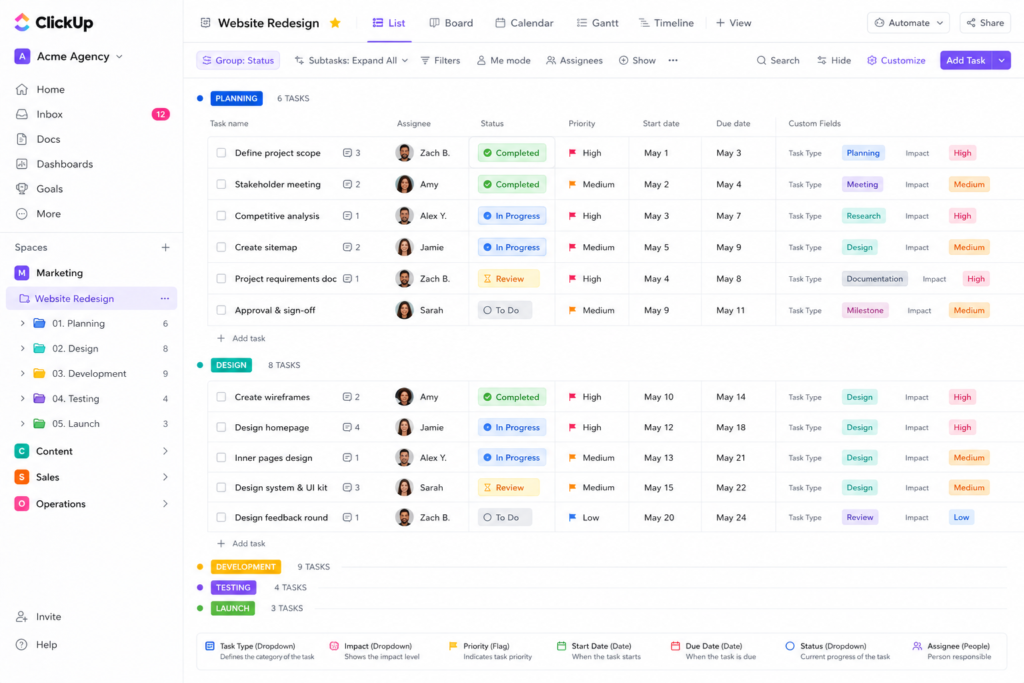Expand the 01. Planning folder
Screen dimensions: 1024x683
(x=22, y=323)
